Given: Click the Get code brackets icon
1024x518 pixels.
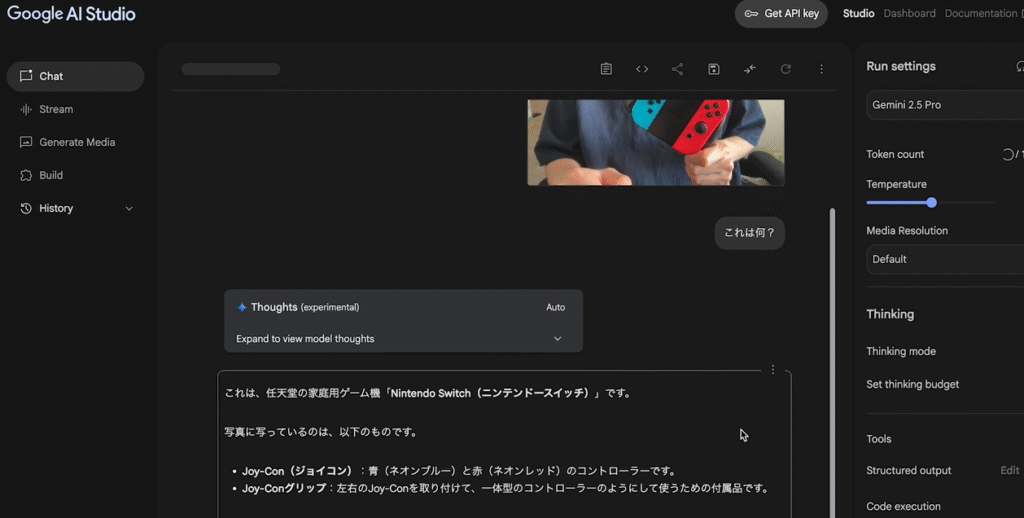Looking at the screenshot, I should point(642,69).
